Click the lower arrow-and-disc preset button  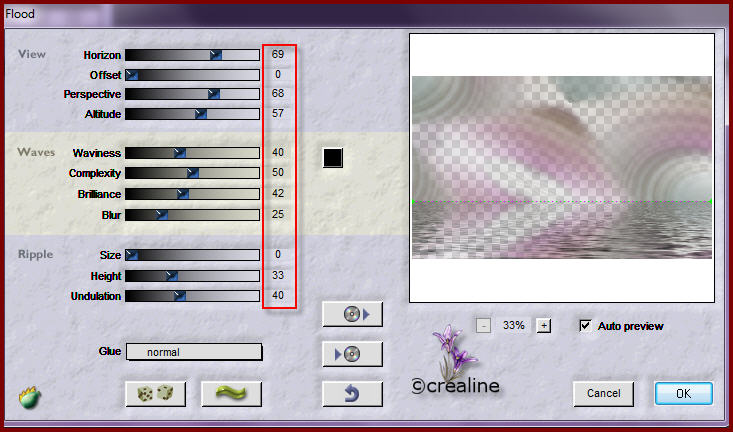352,354
